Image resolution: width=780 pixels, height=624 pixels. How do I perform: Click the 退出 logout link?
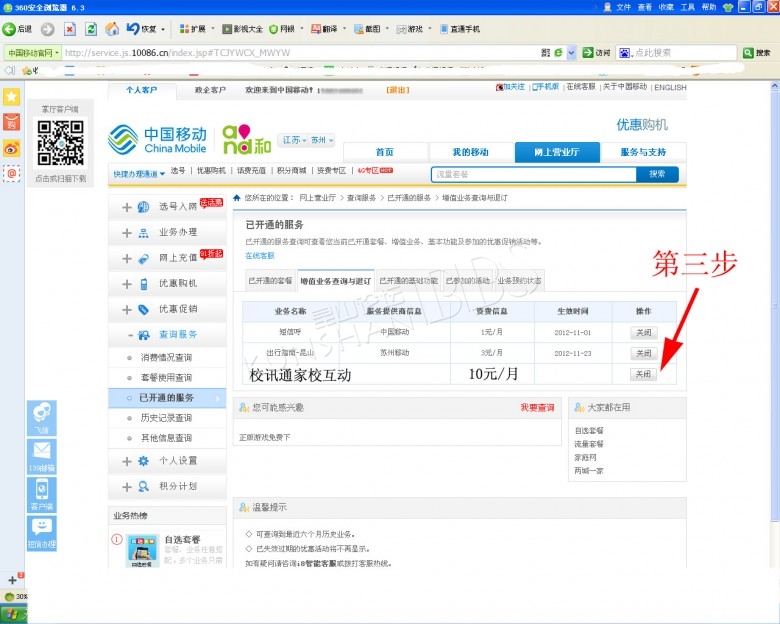click(398, 90)
